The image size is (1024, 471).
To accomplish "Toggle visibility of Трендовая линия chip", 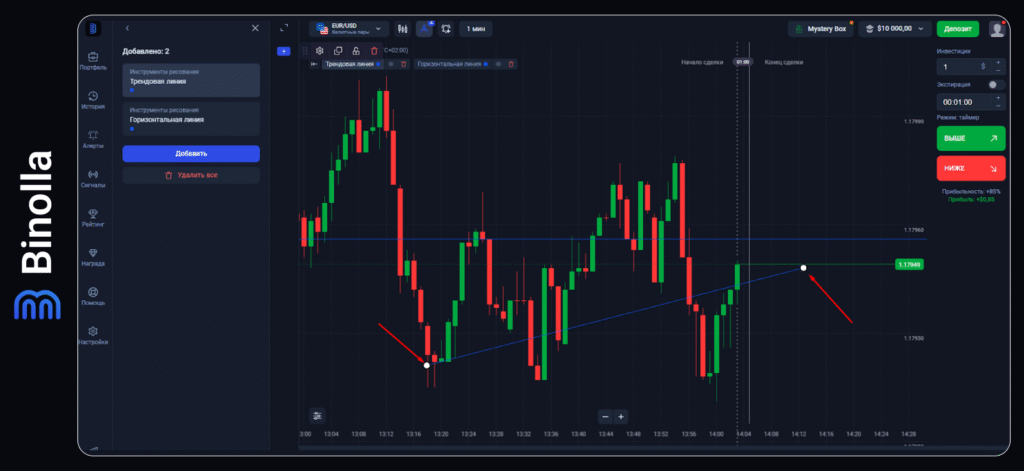I will coord(389,64).
